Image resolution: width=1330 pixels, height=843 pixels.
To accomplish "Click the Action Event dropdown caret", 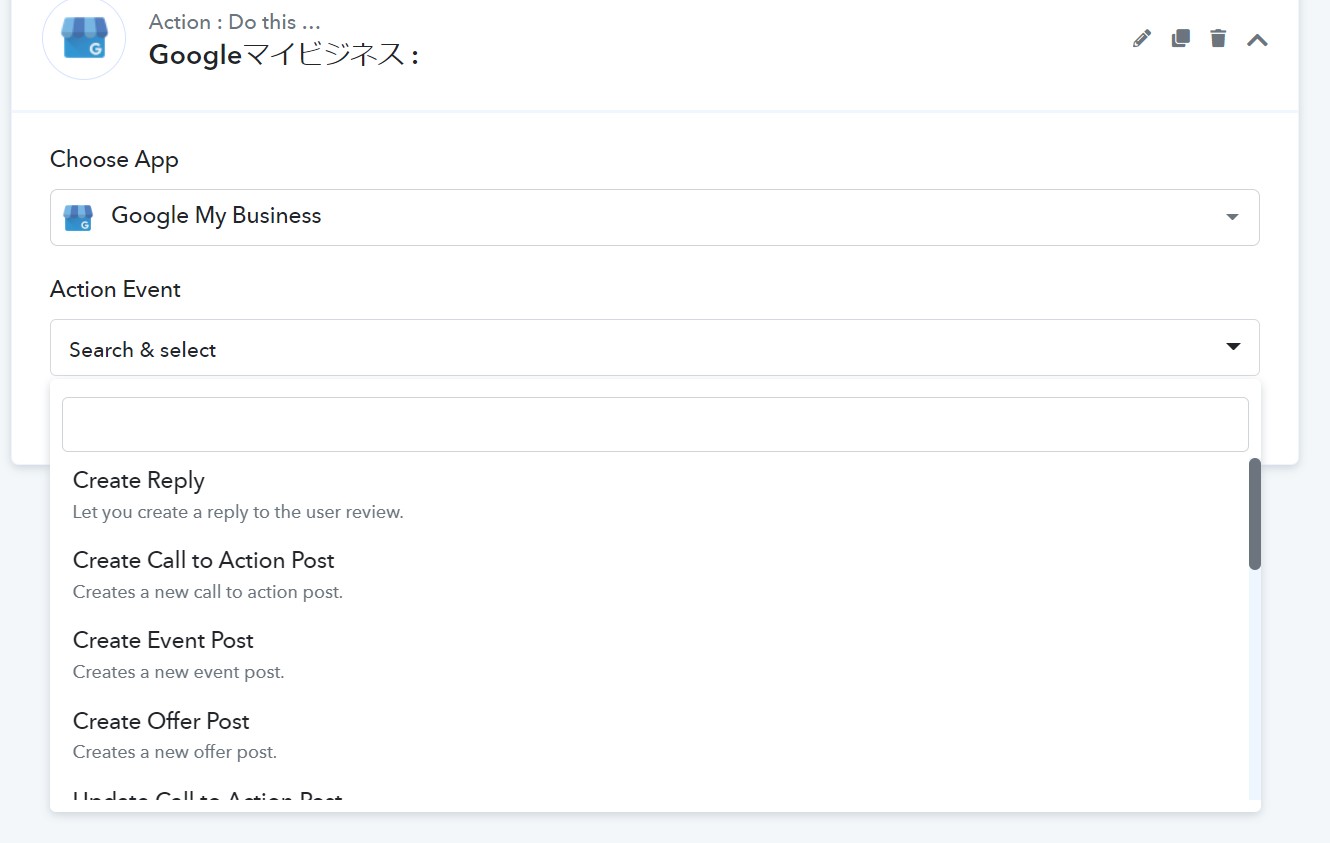I will 1233,347.
